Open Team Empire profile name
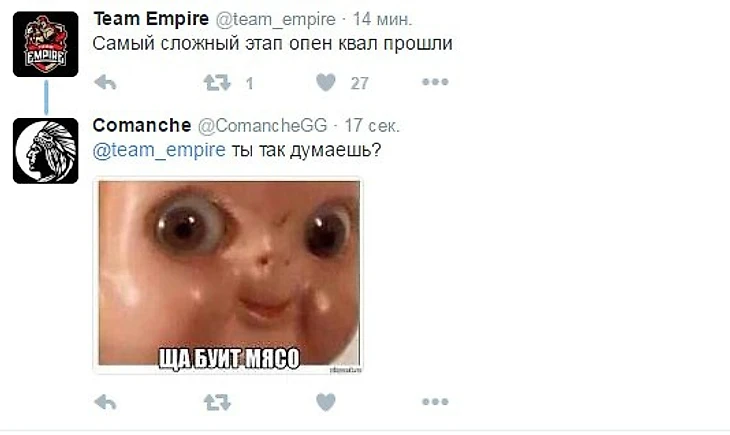Viewport: 730px width, 435px height. pos(151,19)
